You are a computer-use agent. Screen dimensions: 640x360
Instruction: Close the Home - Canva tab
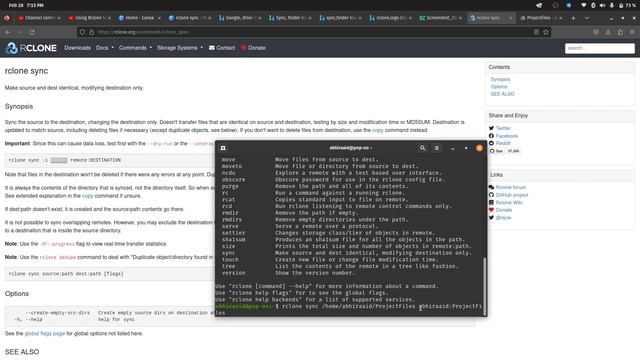click(159, 18)
